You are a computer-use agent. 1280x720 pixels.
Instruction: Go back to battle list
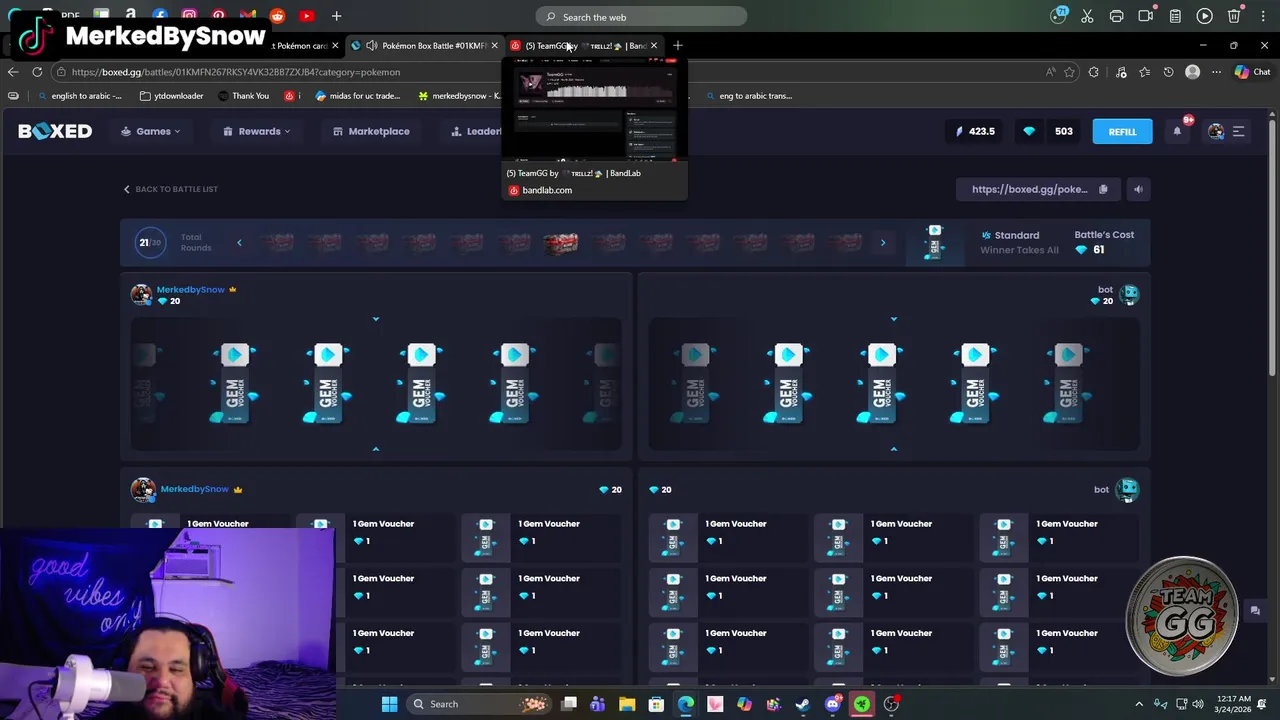[x=170, y=189]
